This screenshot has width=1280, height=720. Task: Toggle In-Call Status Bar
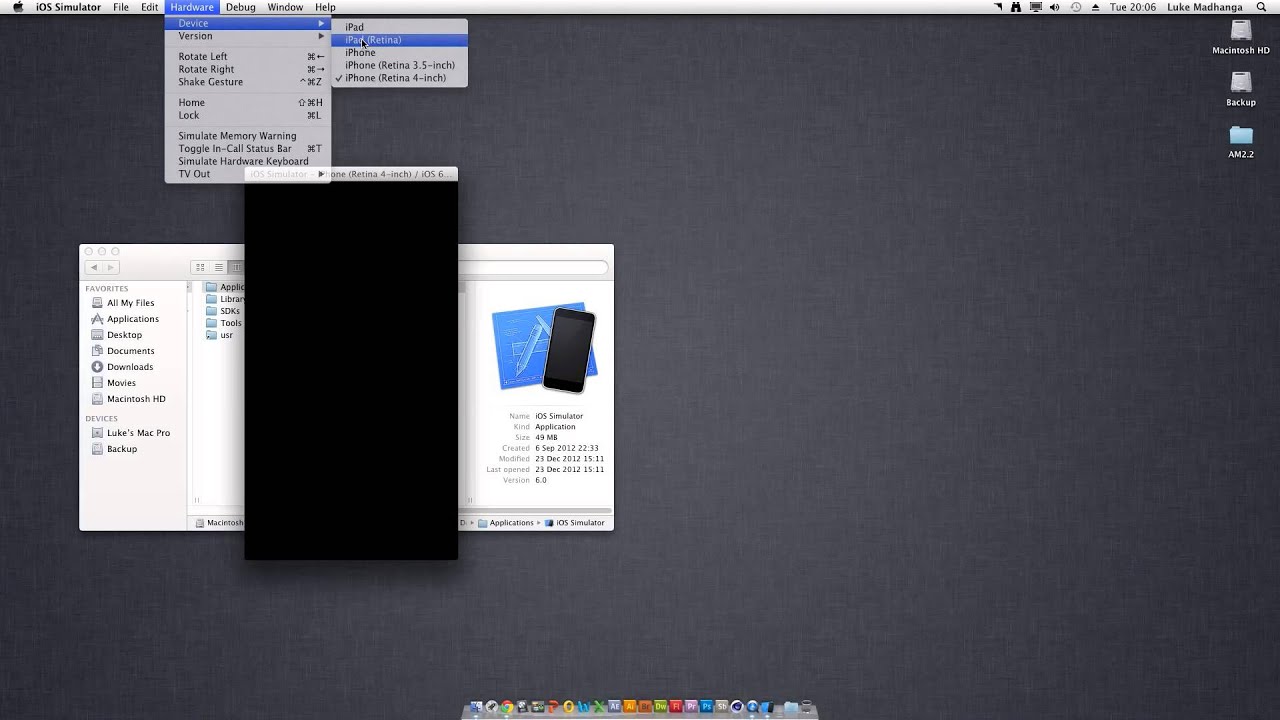pyautogui.click(x=247, y=148)
